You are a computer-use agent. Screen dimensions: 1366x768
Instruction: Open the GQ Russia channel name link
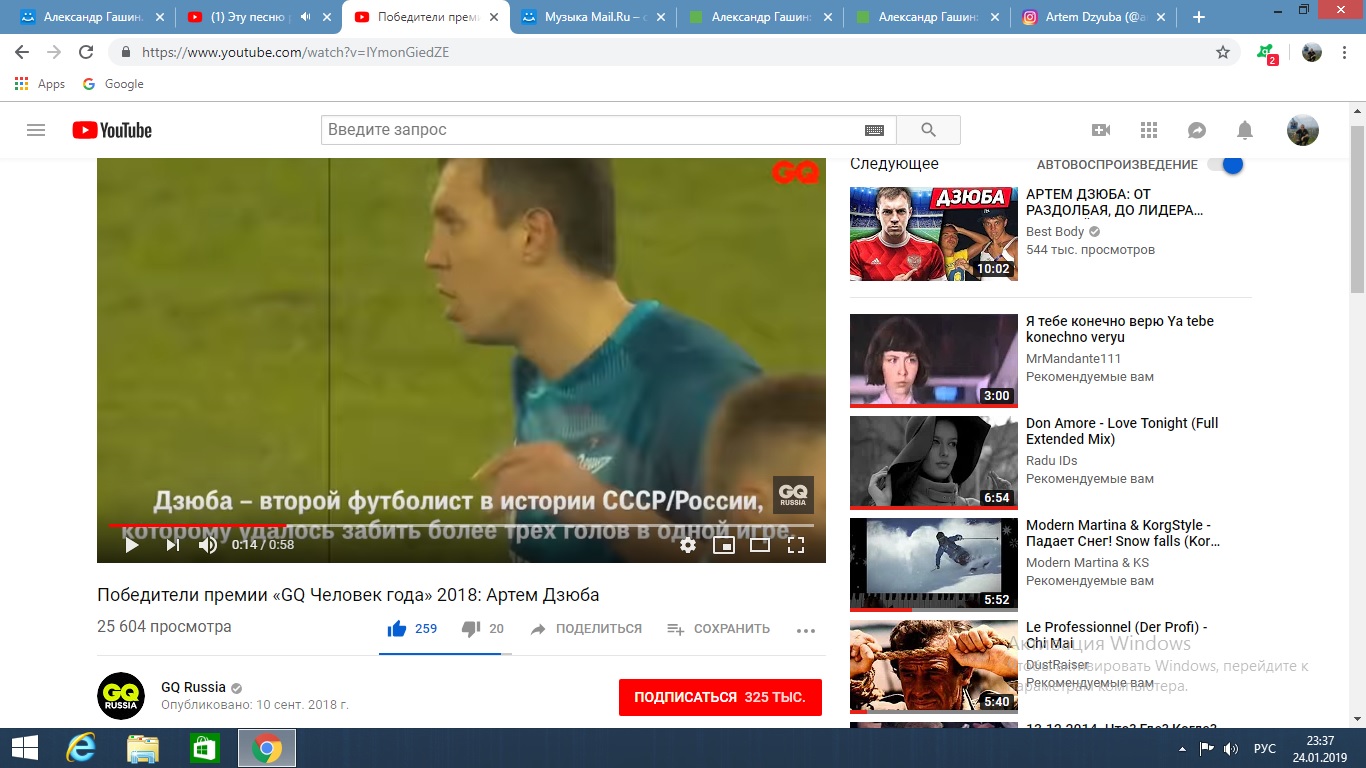(193, 687)
